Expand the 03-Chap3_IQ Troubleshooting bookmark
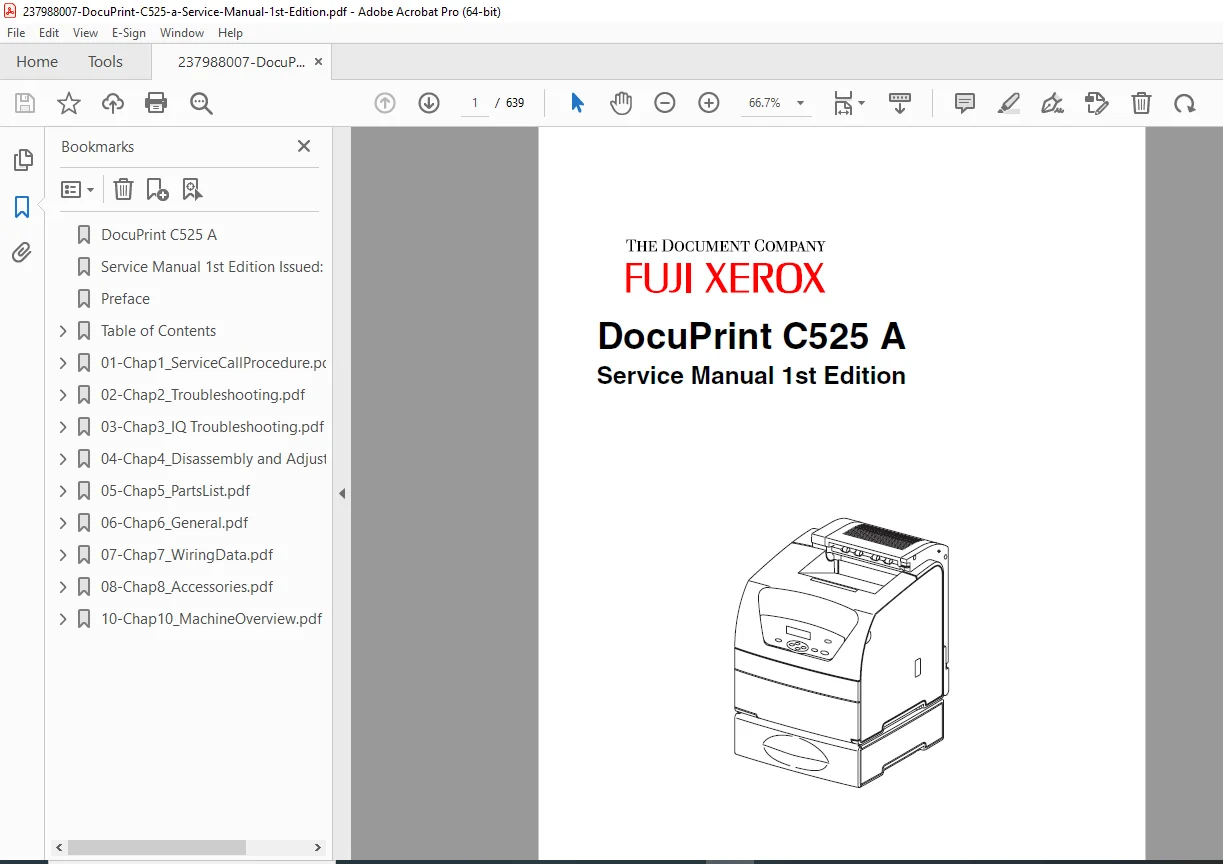 pyautogui.click(x=63, y=427)
